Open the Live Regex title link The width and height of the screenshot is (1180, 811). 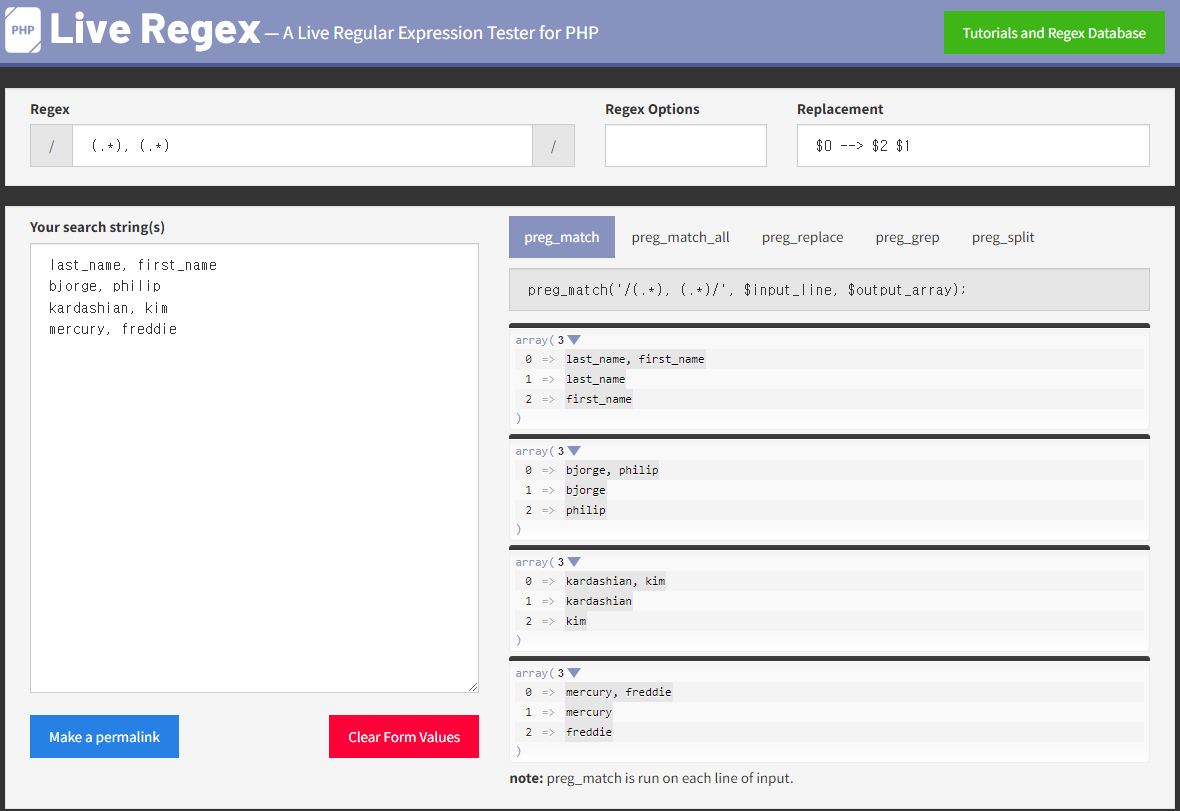pyautogui.click(x=155, y=29)
